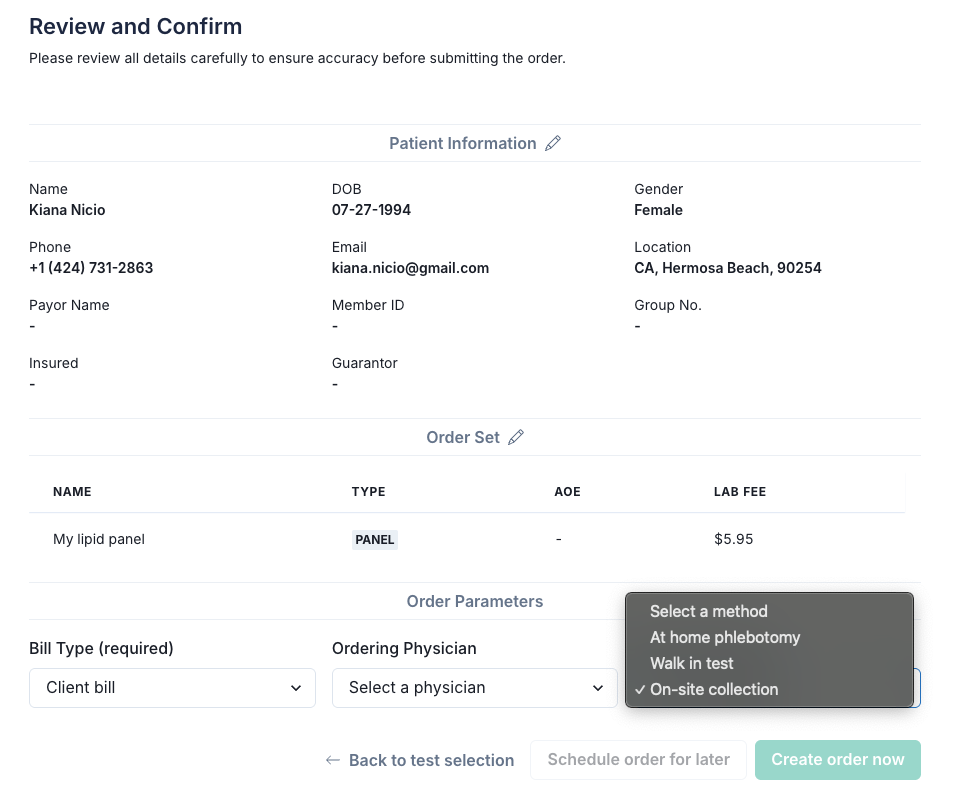Click the chevron in the Client bill field
This screenshot has width=962, height=797.
296,688
